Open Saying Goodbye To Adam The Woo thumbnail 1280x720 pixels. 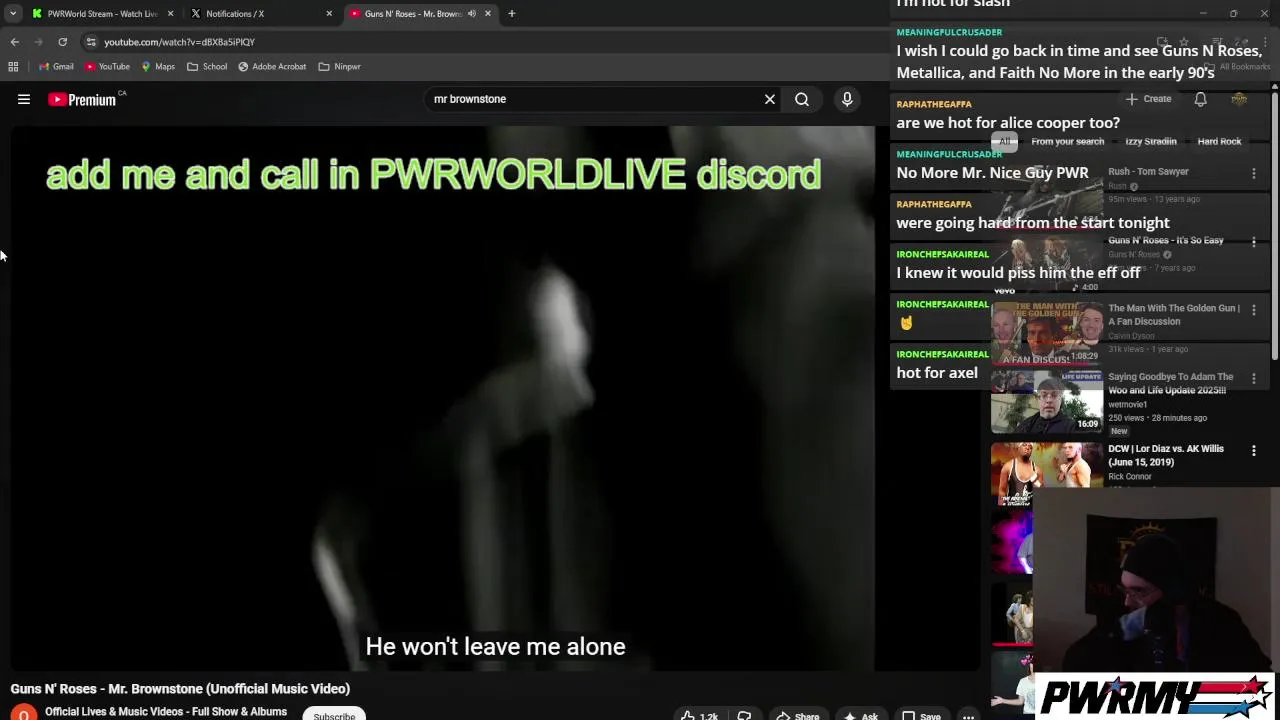pos(1047,402)
